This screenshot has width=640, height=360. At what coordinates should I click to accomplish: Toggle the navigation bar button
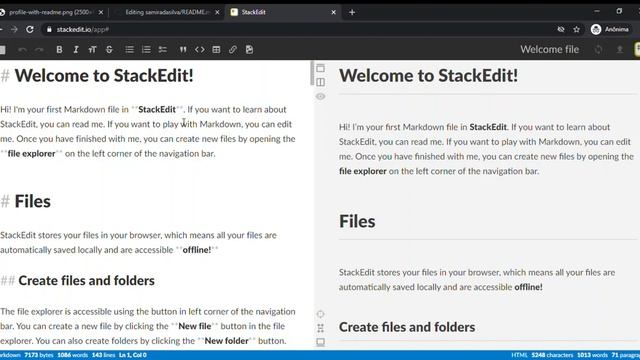tap(320, 68)
